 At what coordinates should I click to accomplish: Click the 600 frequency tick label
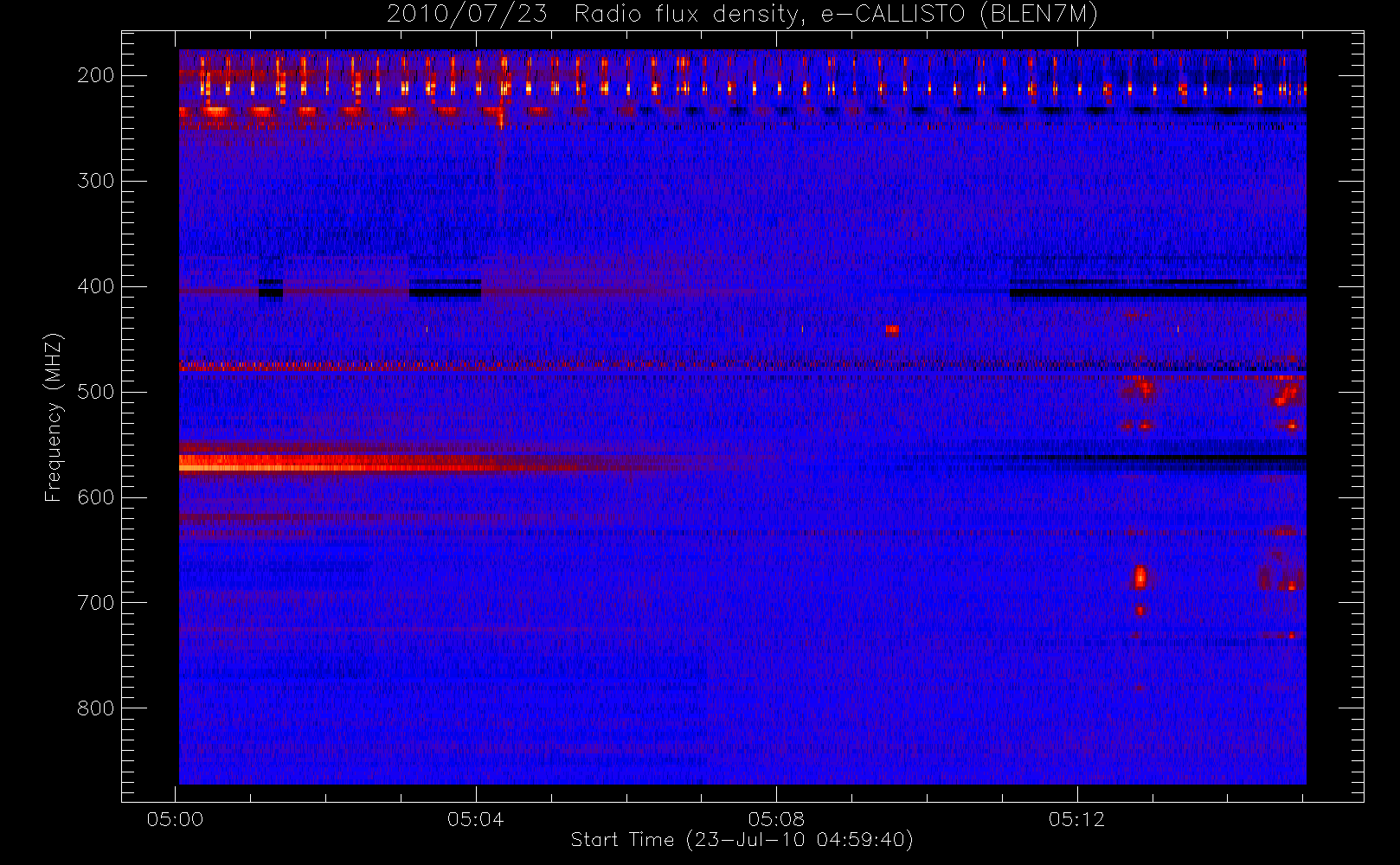point(96,497)
